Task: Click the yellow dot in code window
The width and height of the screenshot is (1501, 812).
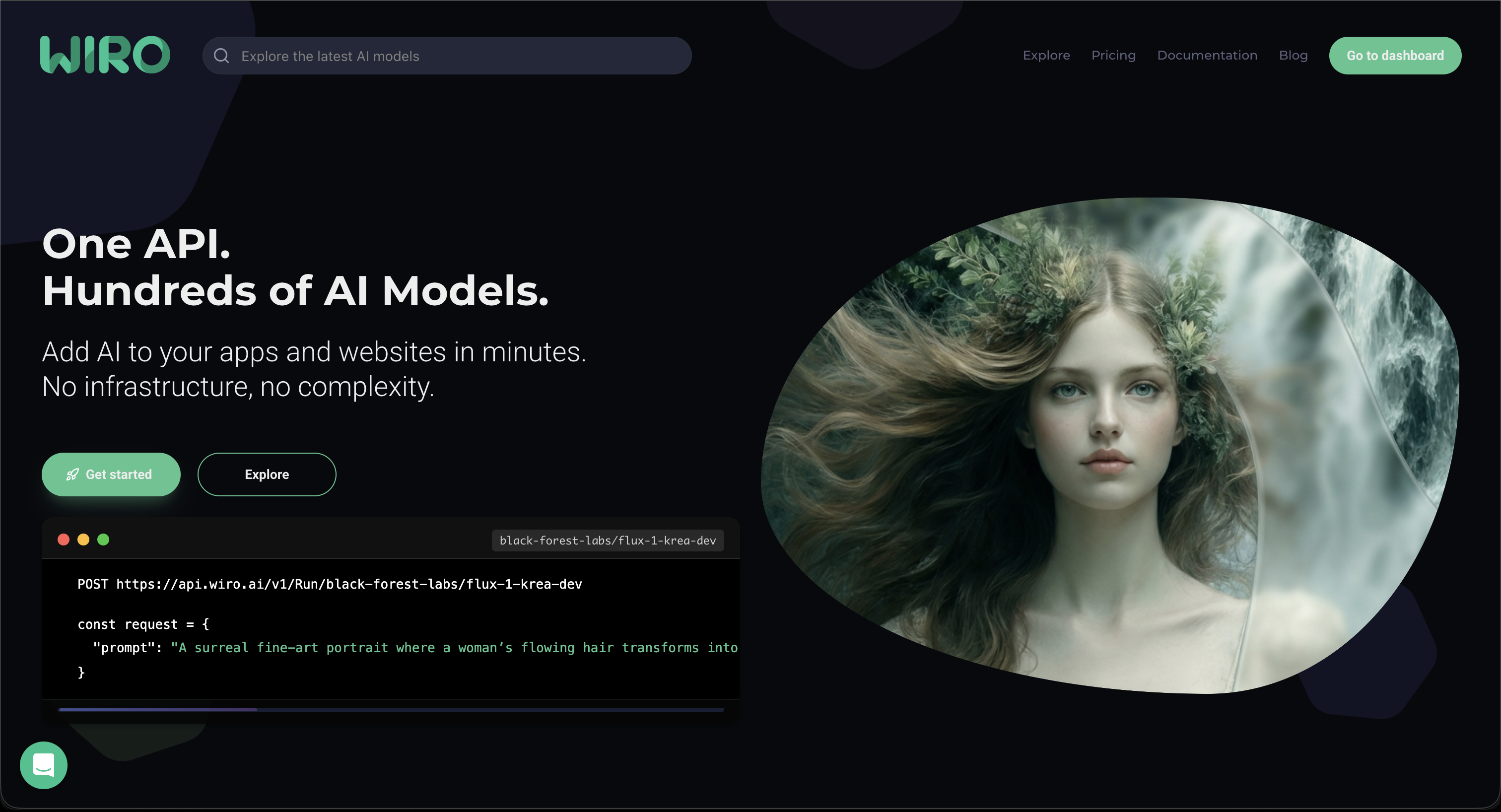Action: click(83, 540)
